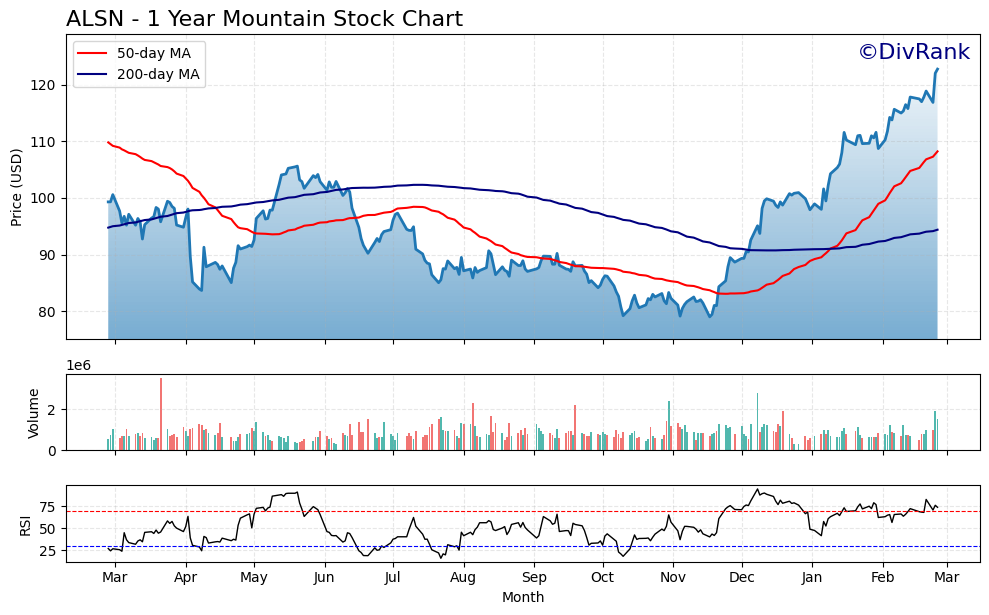Select the navy 200-day MA legend icon
989x615 pixels.
(91, 72)
